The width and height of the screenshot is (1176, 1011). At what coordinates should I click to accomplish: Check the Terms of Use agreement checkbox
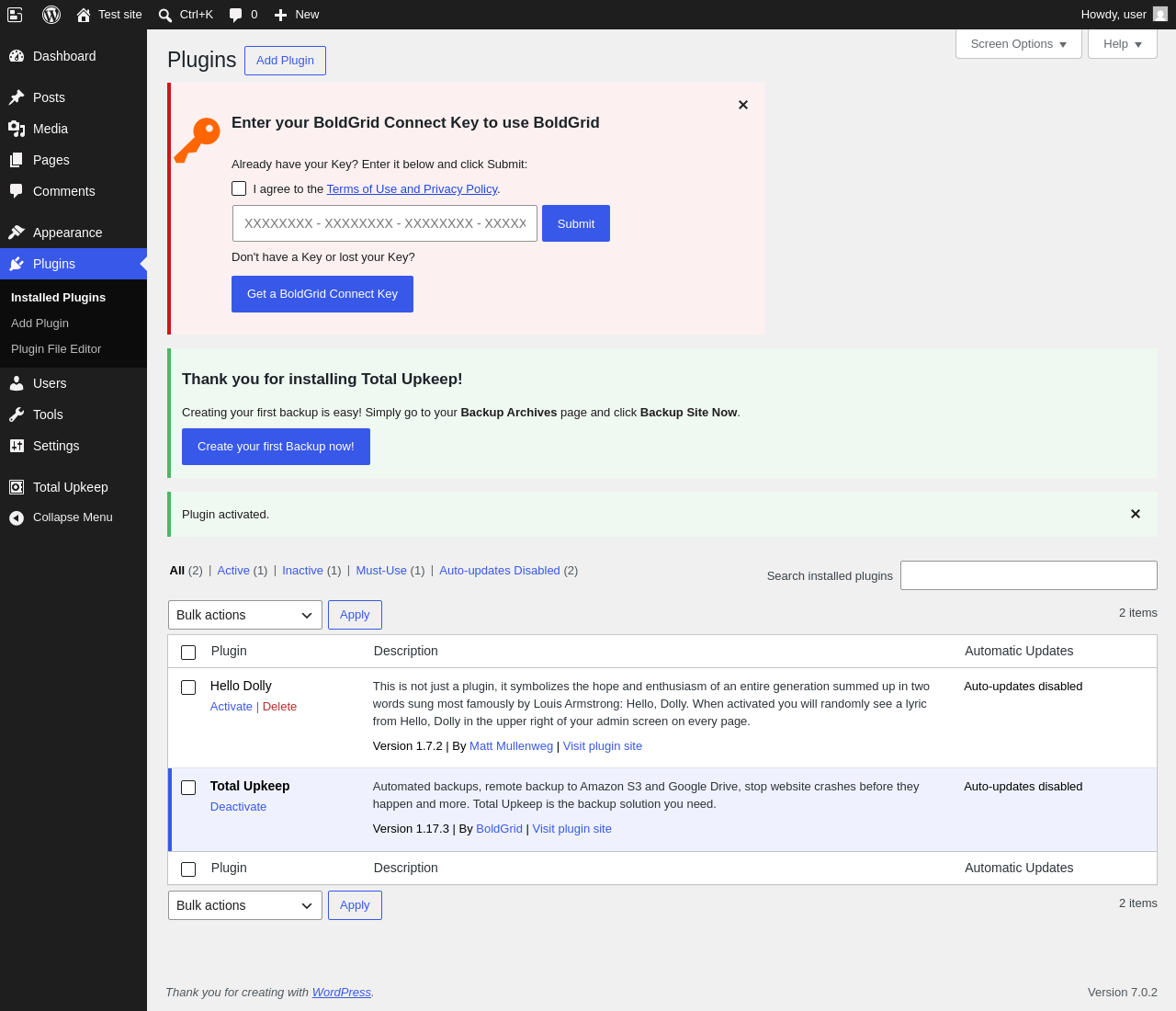pos(239,188)
